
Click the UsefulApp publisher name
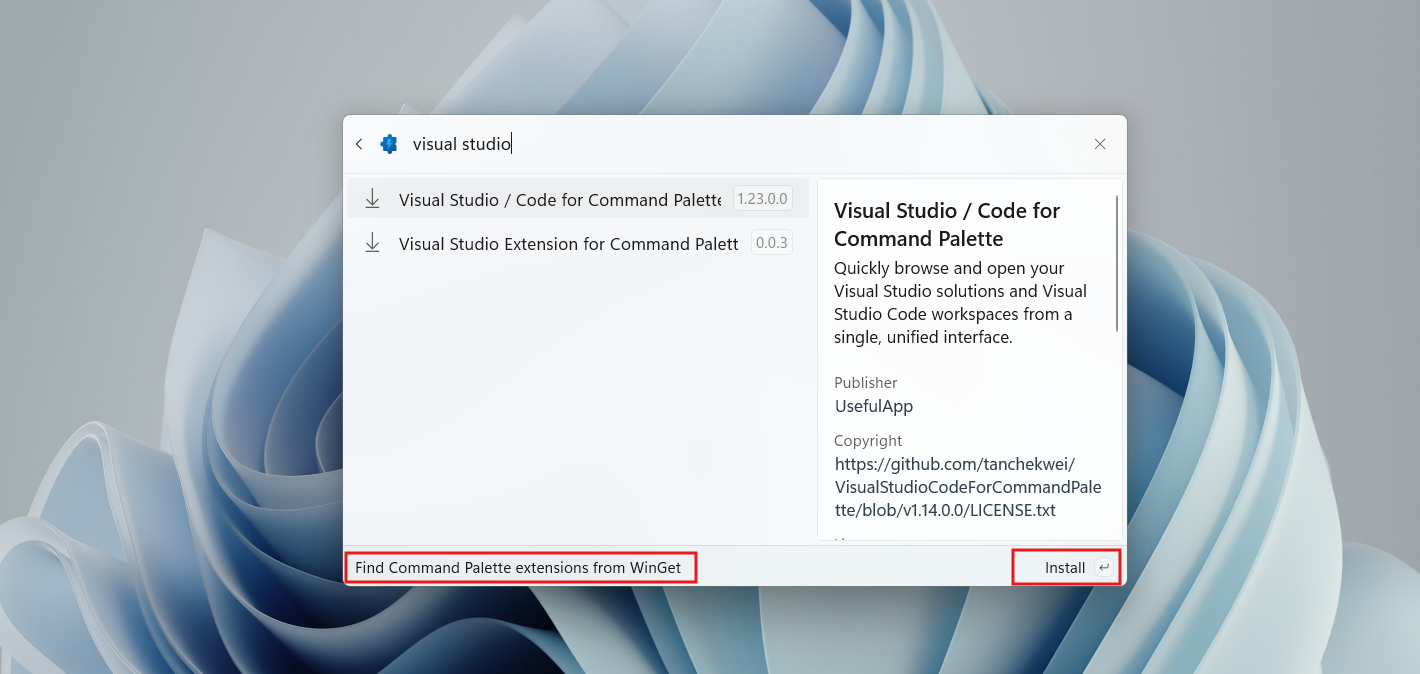click(x=873, y=406)
